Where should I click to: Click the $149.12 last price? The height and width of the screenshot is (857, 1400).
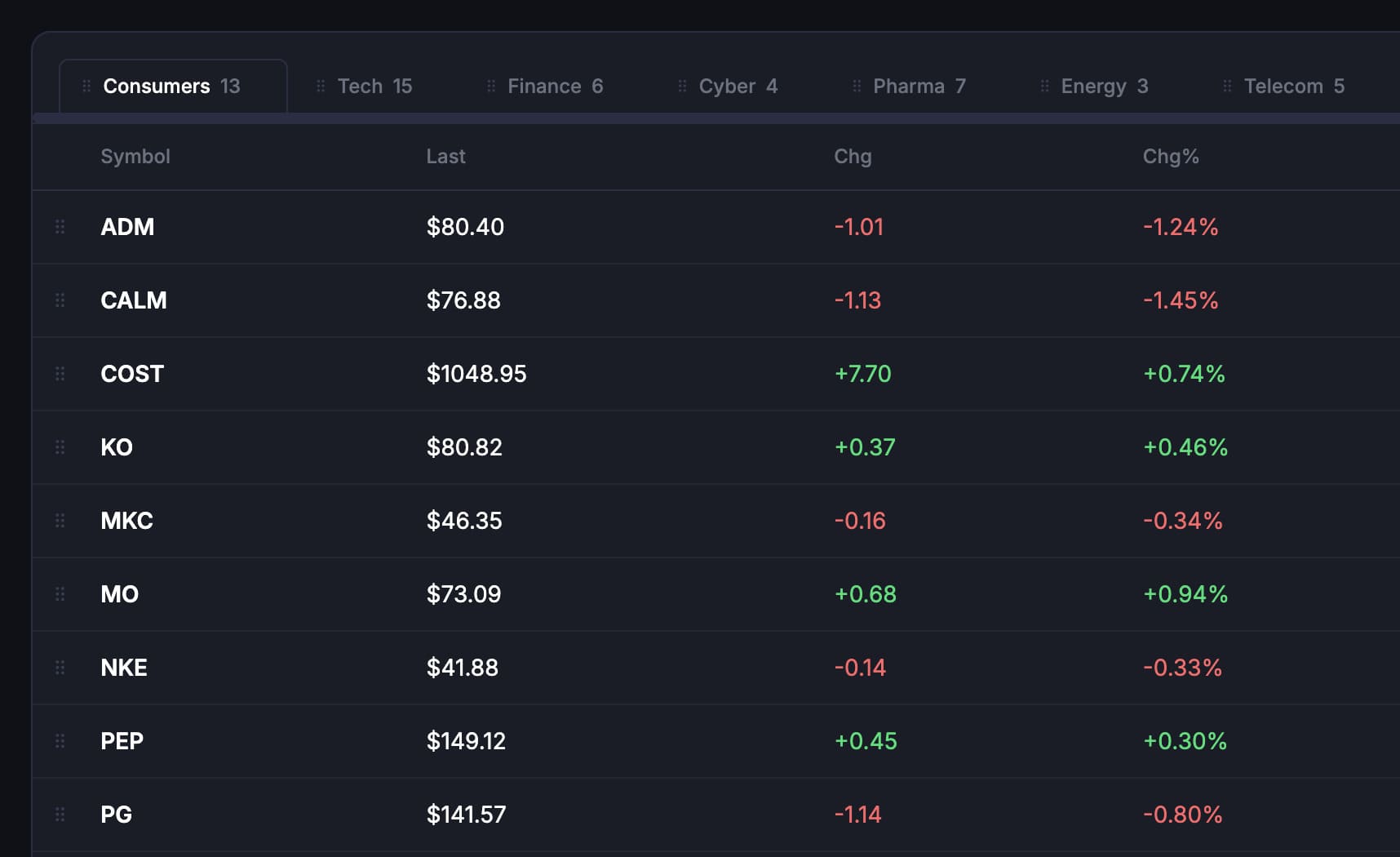[466, 741]
